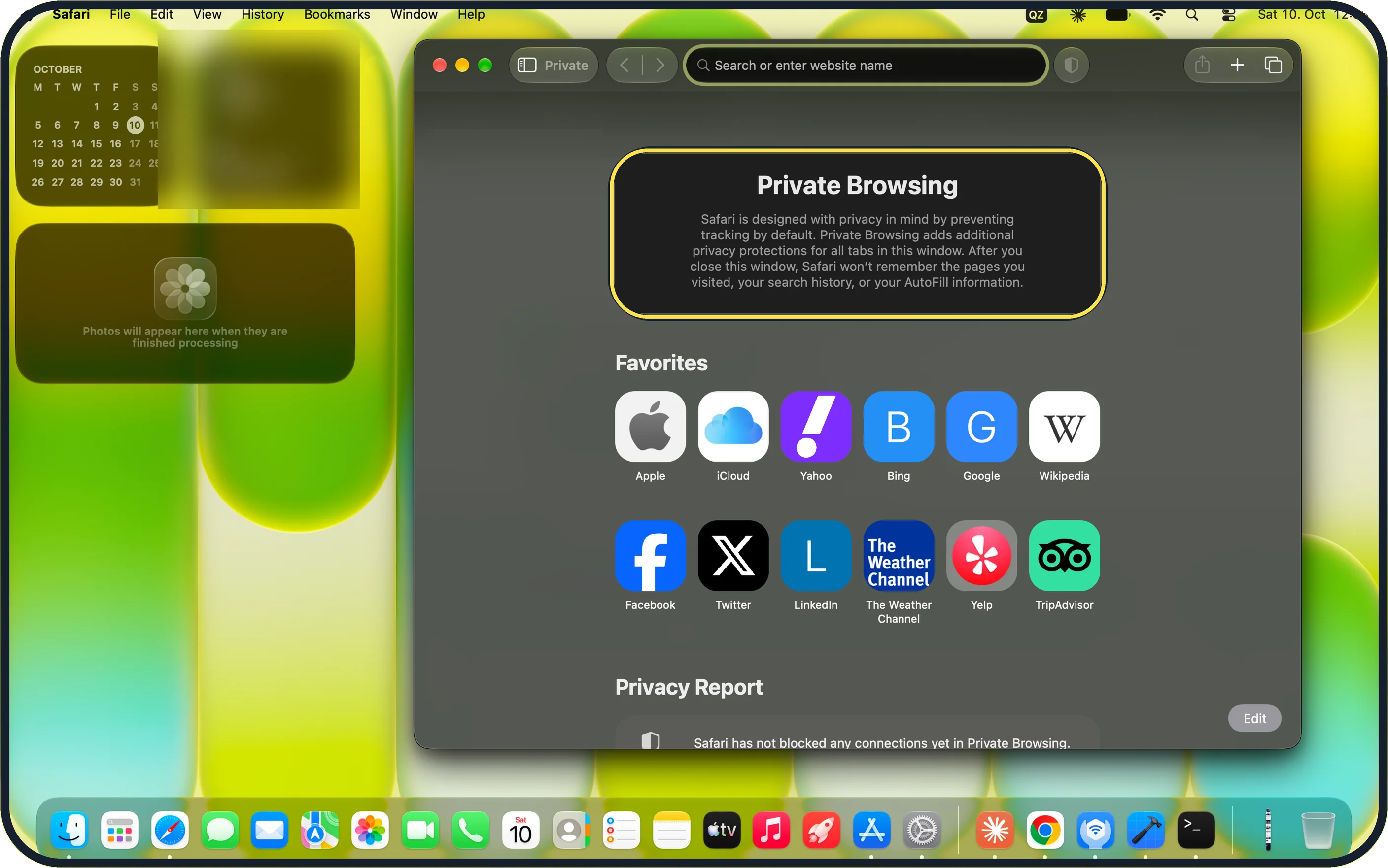Viewport: 1388px width, 868px height.
Task: Open the Wikipedia favorite
Action: click(x=1064, y=427)
